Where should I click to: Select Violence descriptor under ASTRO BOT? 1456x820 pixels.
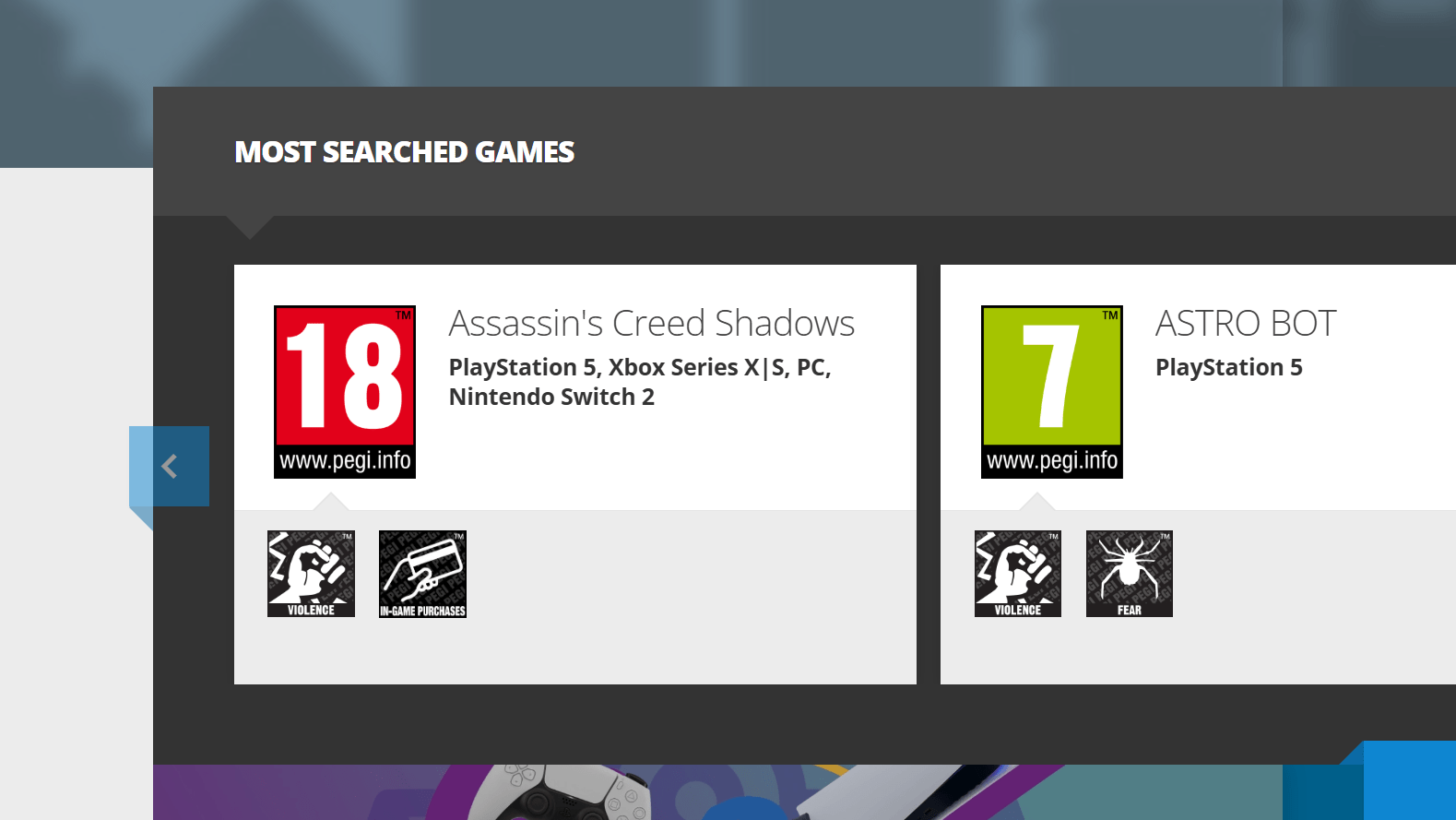(x=1018, y=574)
